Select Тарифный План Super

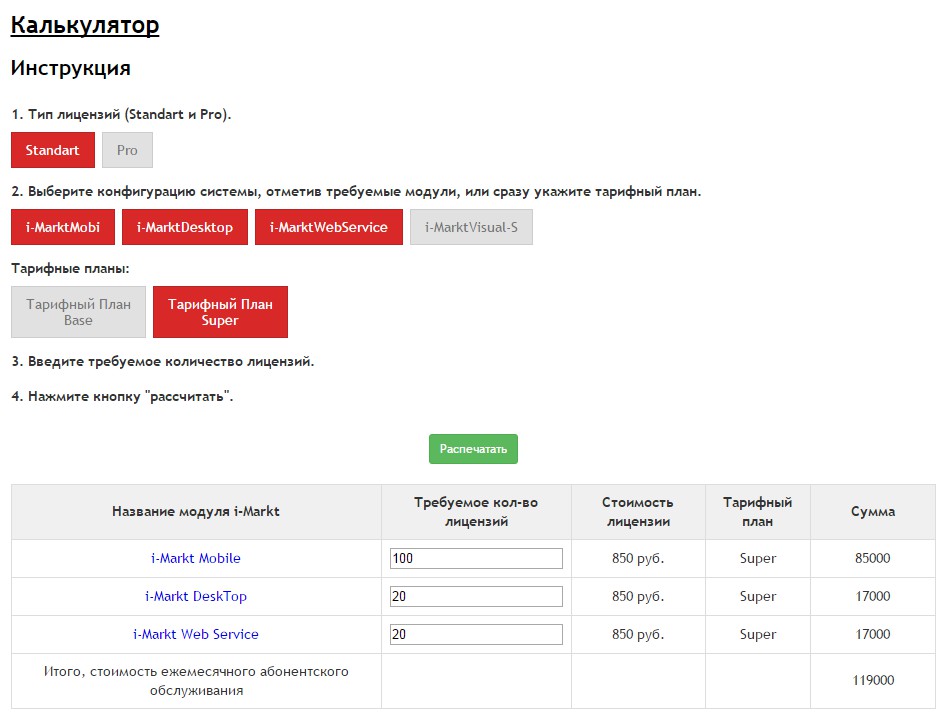click(x=220, y=312)
